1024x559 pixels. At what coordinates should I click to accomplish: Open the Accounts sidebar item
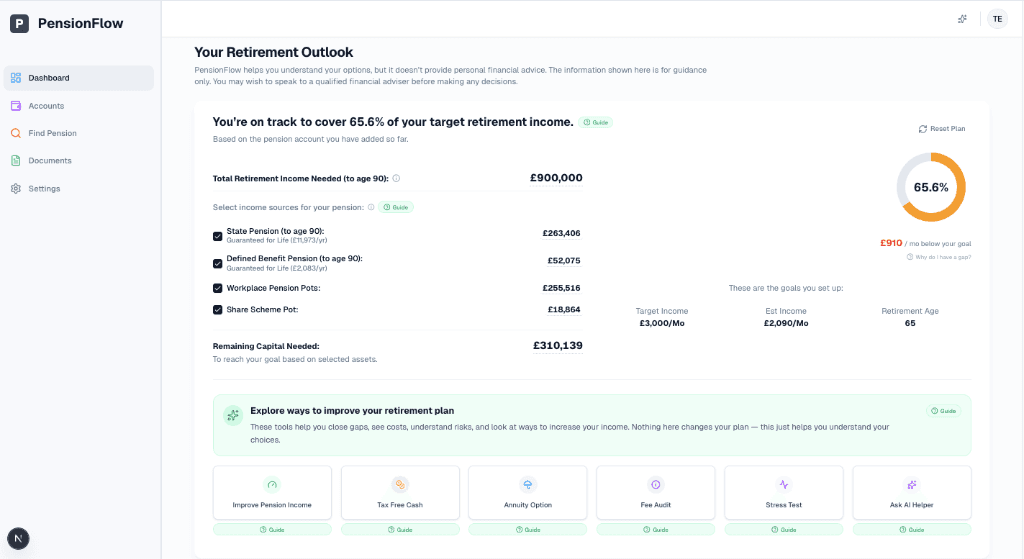coord(79,106)
